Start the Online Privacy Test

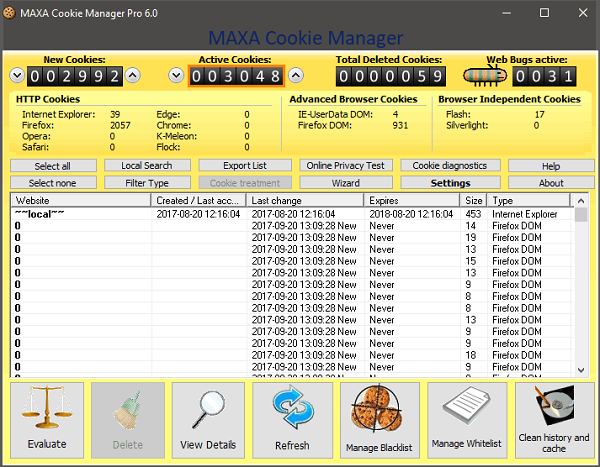346,165
